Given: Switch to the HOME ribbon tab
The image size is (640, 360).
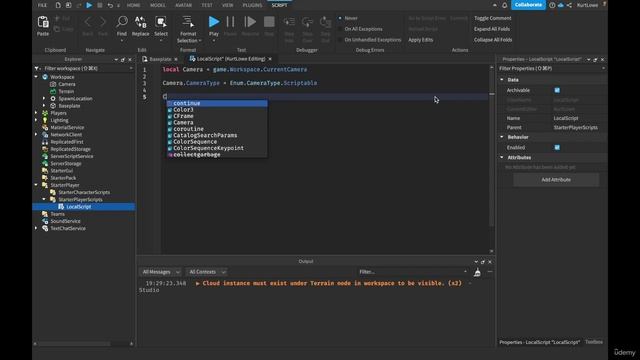Looking at the screenshot, I should (x=133, y=5).
